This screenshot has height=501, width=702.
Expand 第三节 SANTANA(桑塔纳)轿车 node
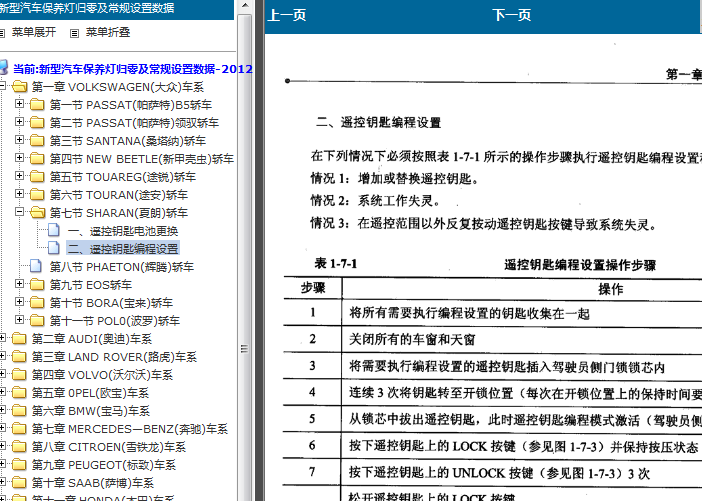point(19,139)
